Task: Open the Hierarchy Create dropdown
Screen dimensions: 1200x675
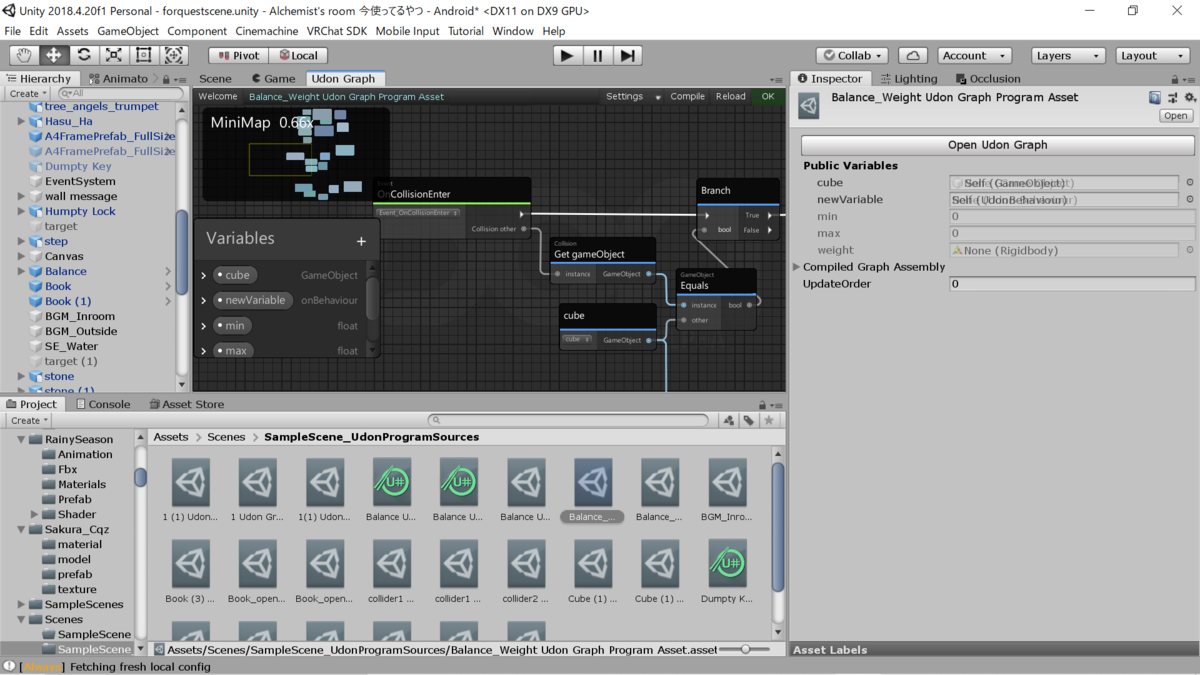Action: point(28,93)
